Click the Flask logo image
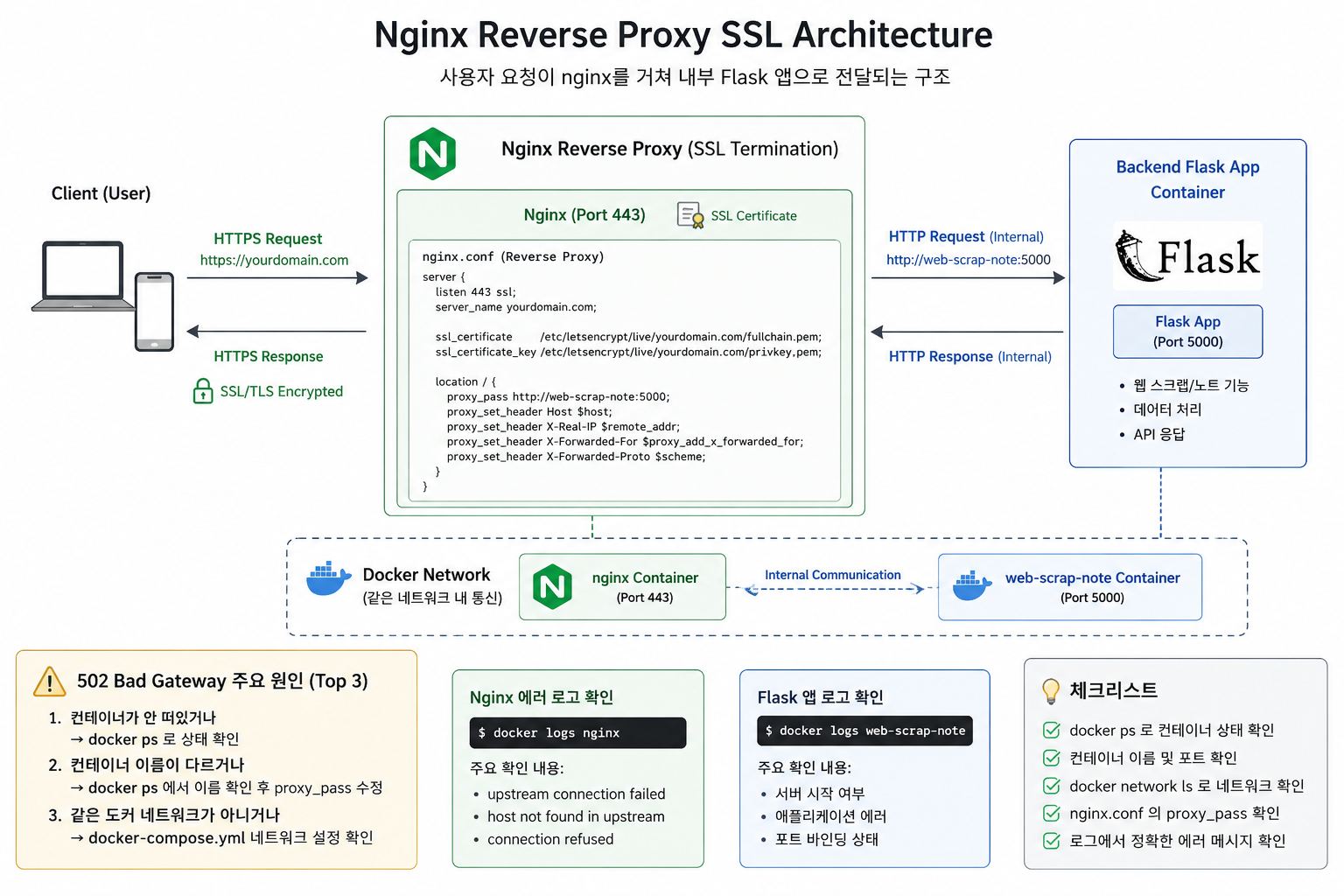Image resolution: width=1344 pixels, height=896 pixels. [x=1187, y=255]
